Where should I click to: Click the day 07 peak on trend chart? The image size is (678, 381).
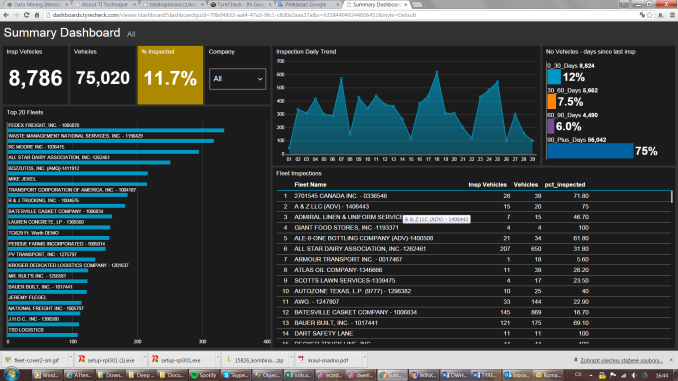(341, 79)
